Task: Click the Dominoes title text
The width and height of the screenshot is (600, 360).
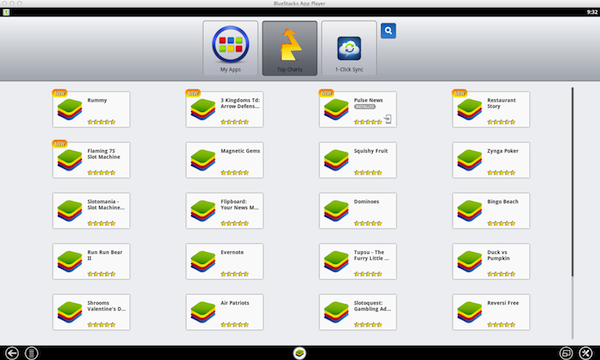Action: point(366,202)
